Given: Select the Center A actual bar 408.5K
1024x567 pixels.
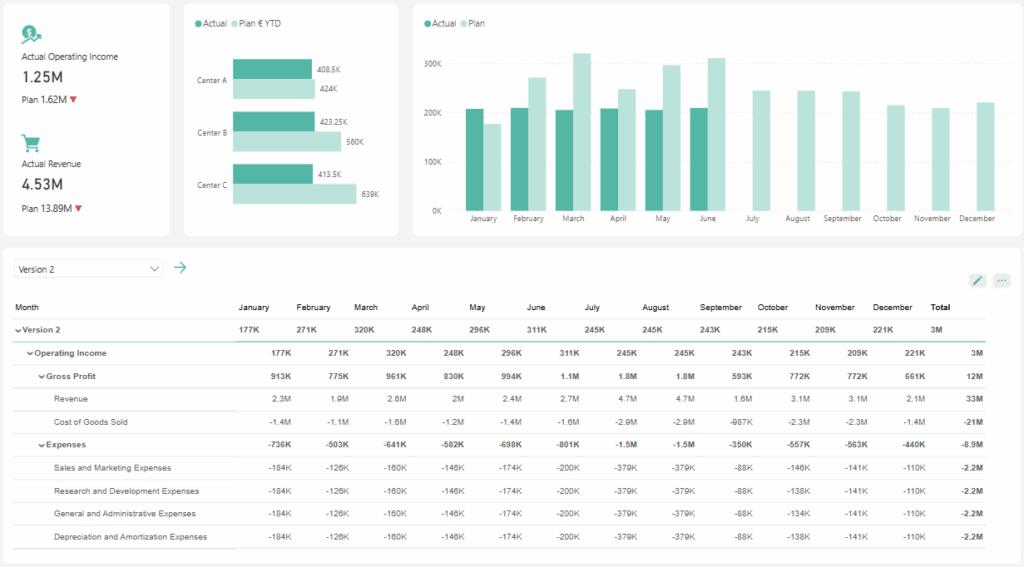Looking at the screenshot, I should pos(272,70).
